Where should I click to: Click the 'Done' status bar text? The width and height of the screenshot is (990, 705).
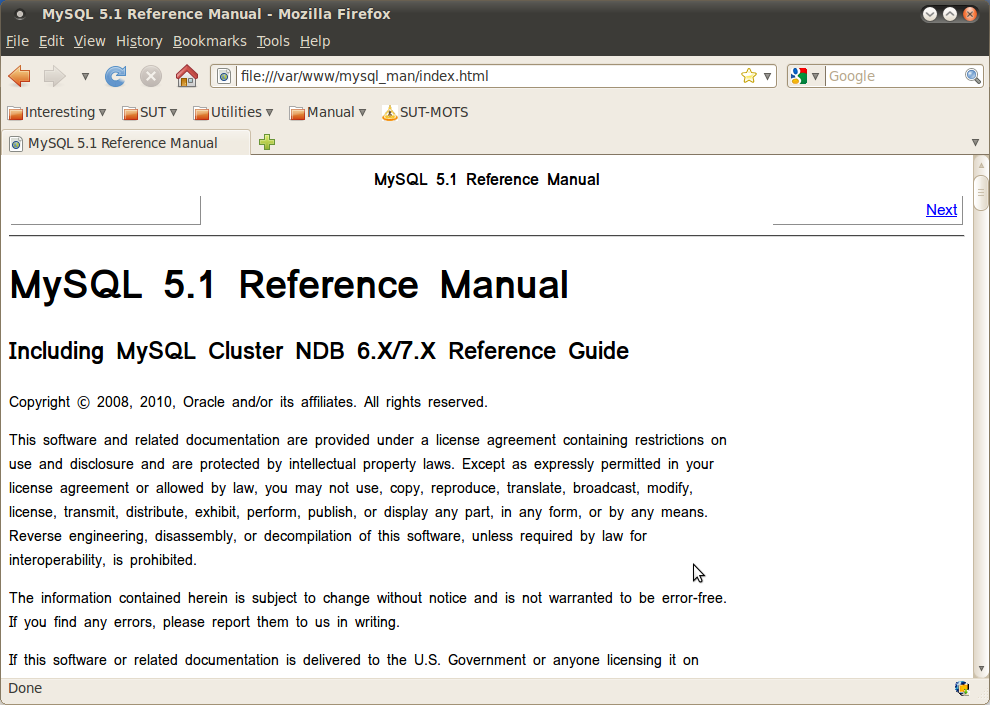[x=25, y=689]
